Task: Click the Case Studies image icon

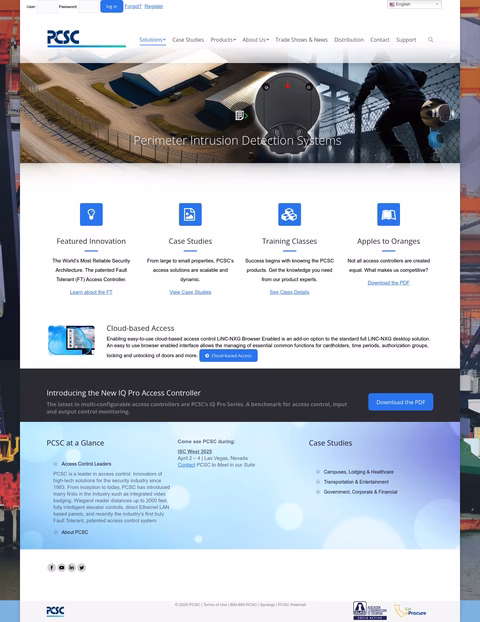Action: 190,214
